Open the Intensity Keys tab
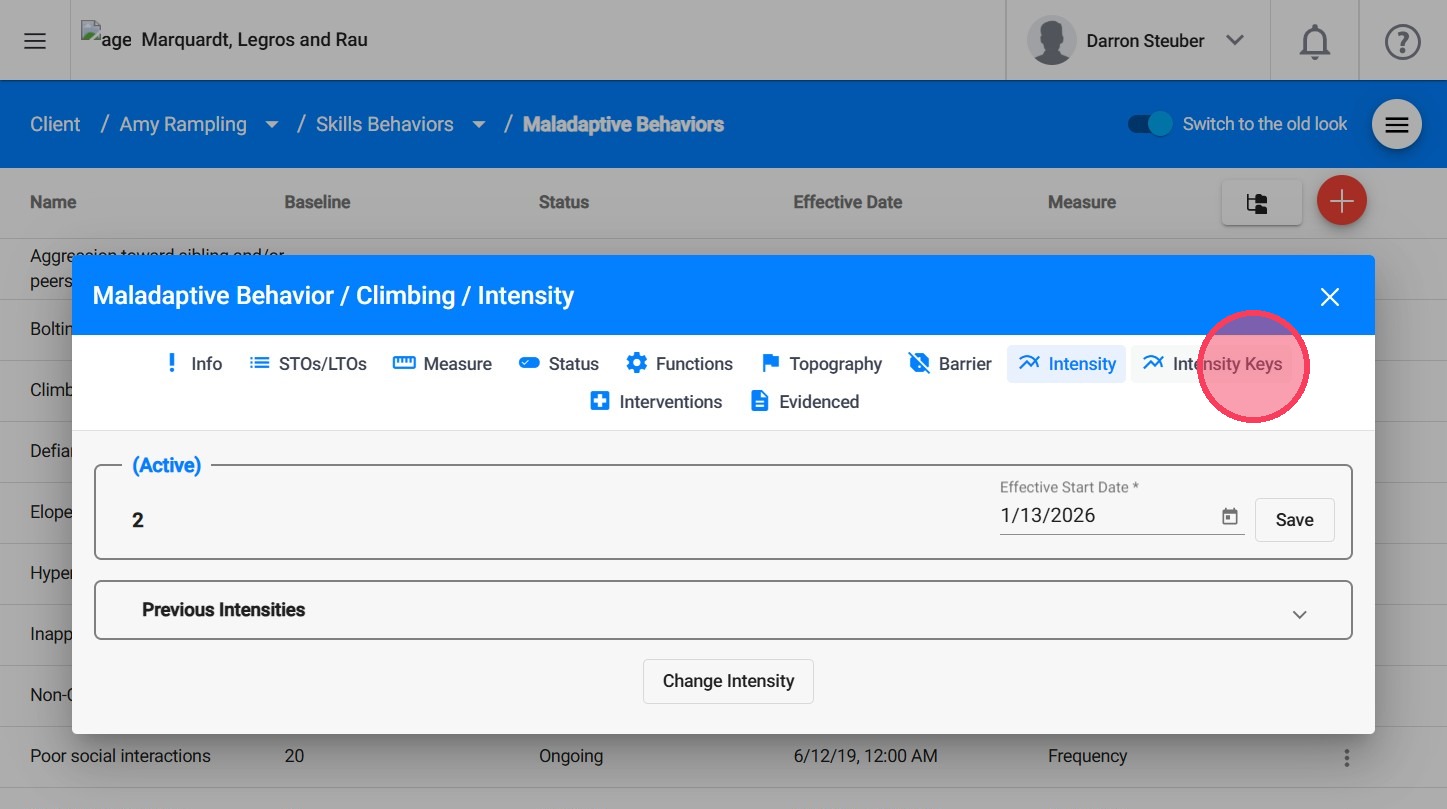The height and width of the screenshot is (809, 1447). click(1212, 364)
